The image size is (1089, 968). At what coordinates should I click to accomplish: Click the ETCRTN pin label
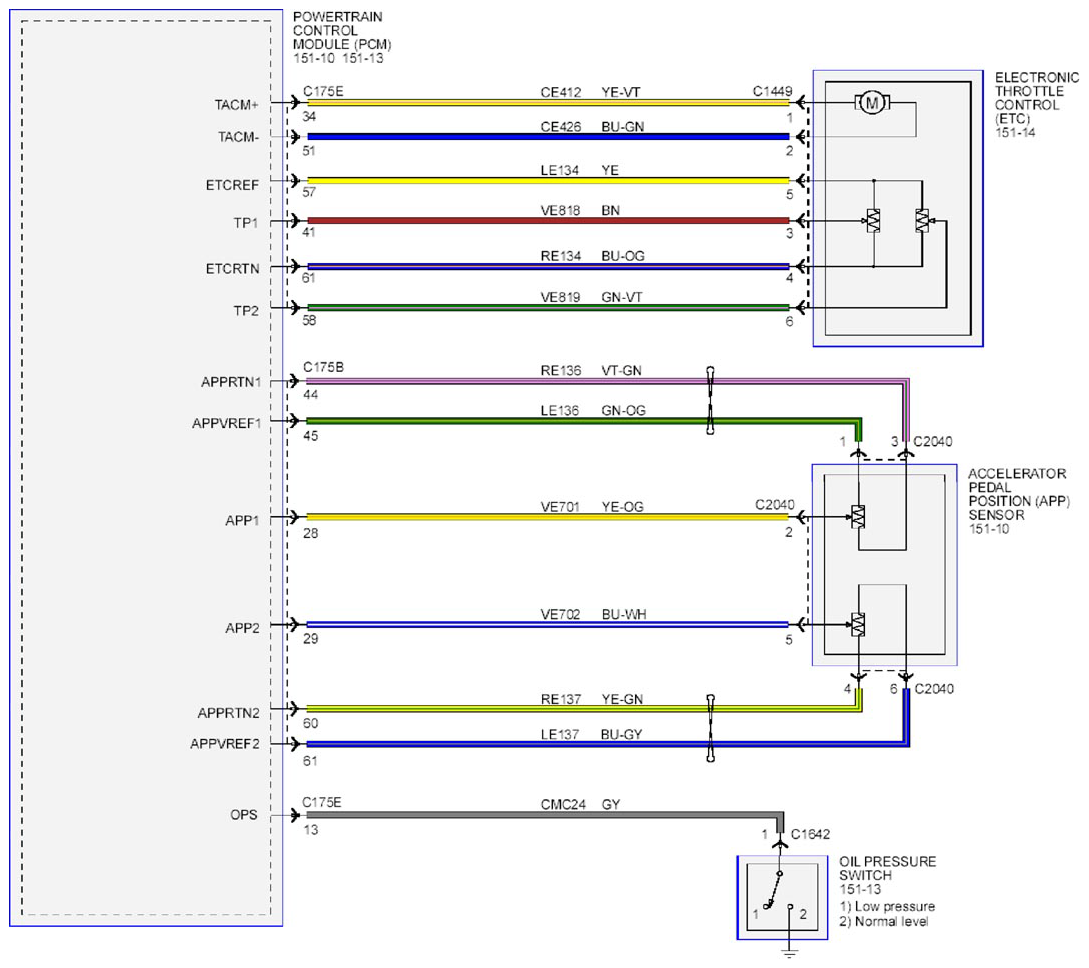pyautogui.click(x=232, y=269)
